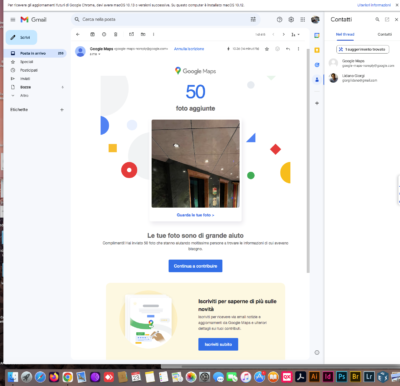Screen dimensions: 400x386
Task: Go back to the inbox list arrow
Action: tap(78, 34)
